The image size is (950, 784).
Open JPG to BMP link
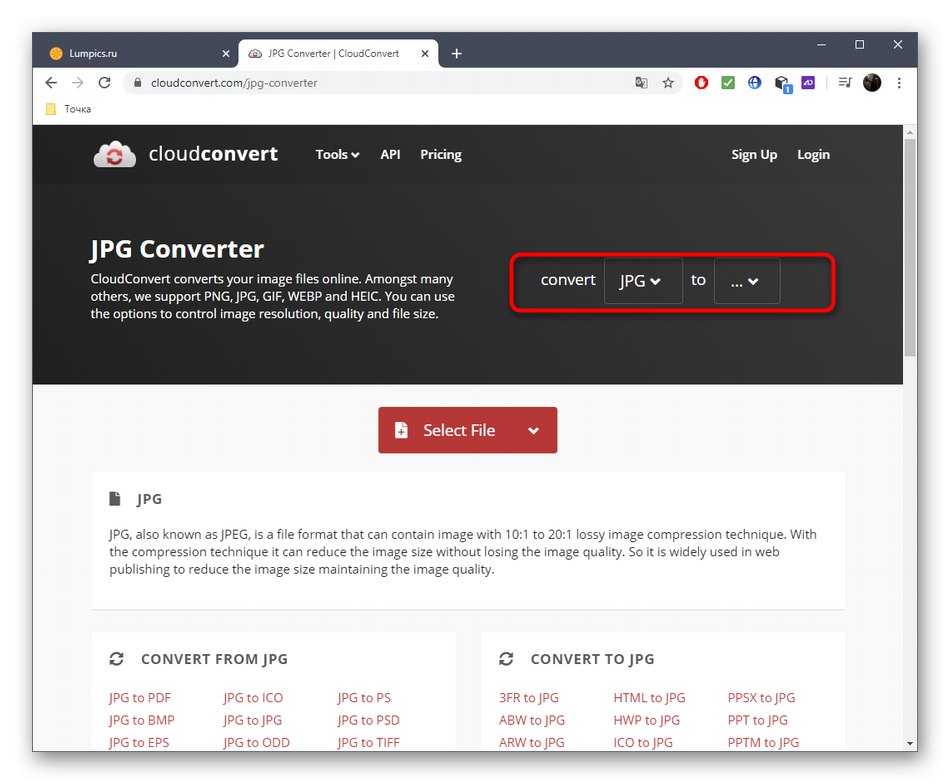142,720
